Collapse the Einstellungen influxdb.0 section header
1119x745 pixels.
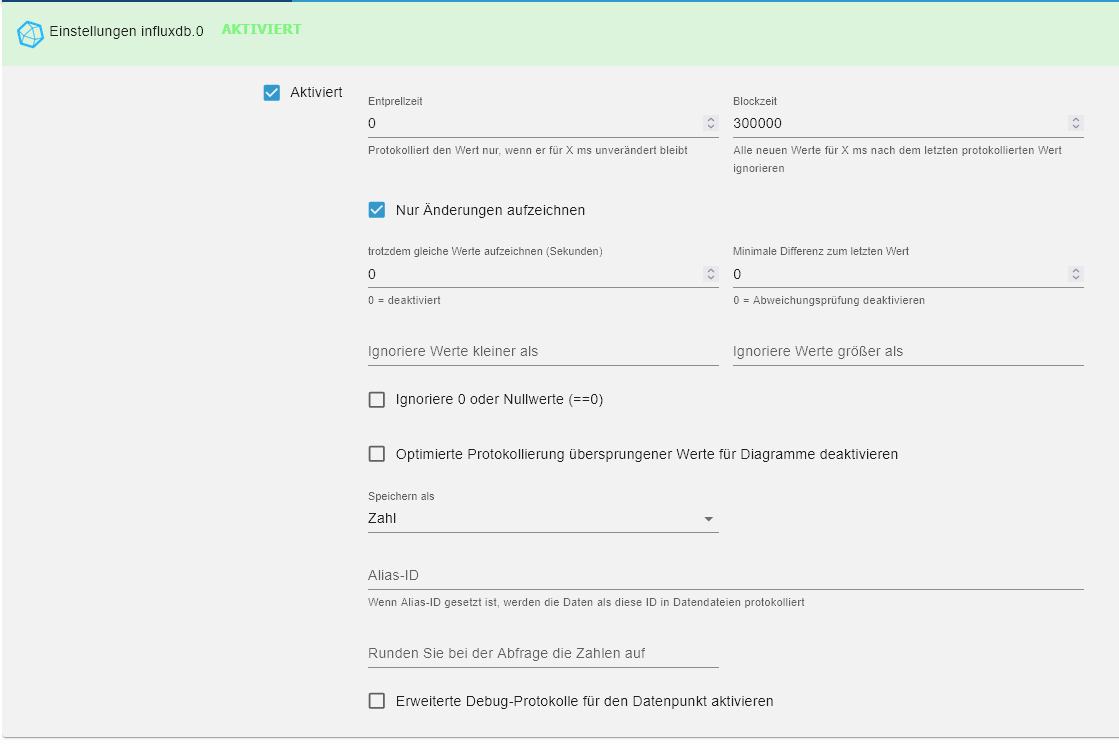pyautogui.click(x=560, y=33)
